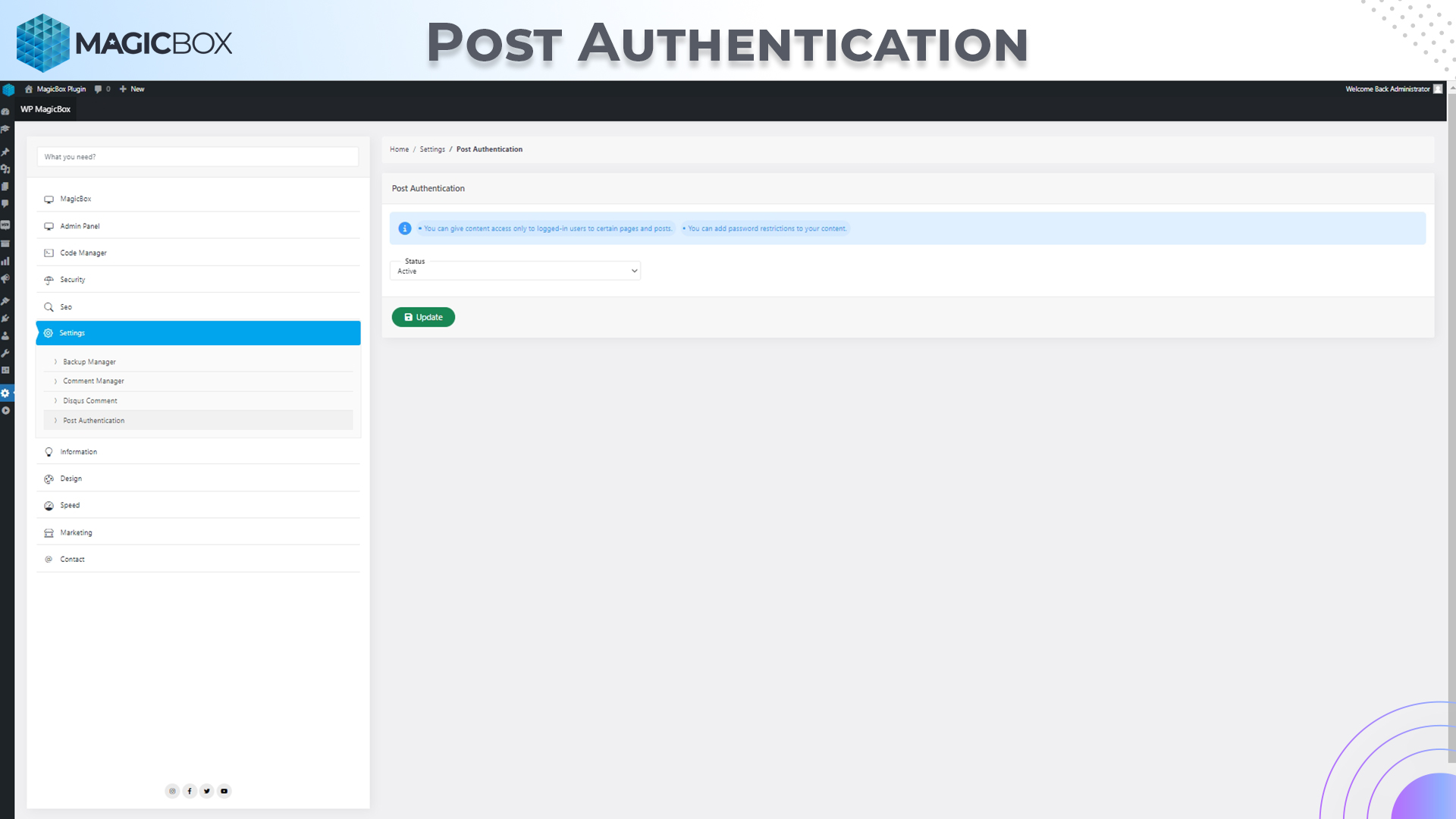Open the bar chart analytics icon in sidebar
The width and height of the screenshot is (1456, 819).
(x=5, y=261)
